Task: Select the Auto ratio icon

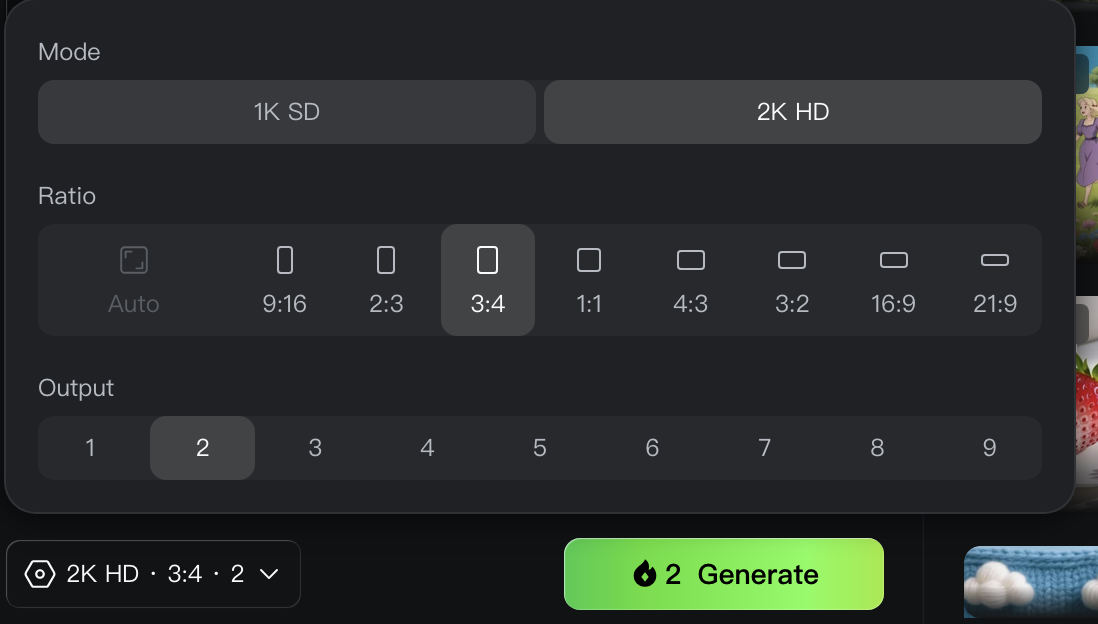Action: 134,260
